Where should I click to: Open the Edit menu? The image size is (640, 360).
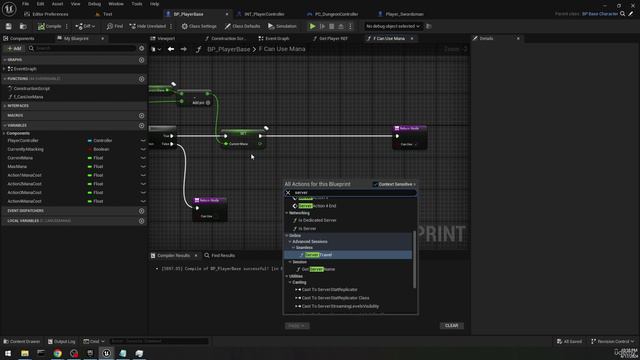[x=40, y=4]
